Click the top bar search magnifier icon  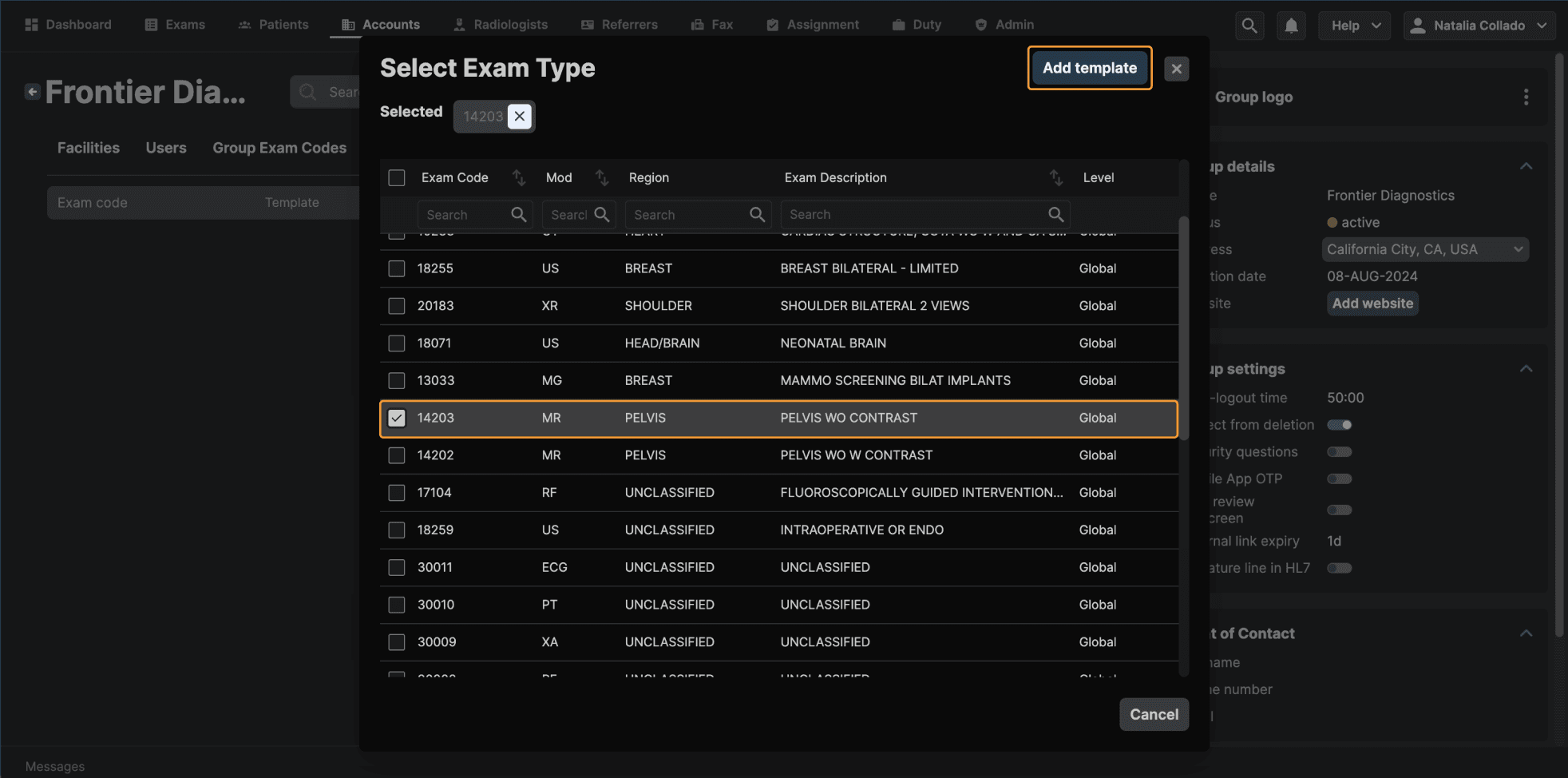[x=1249, y=26]
